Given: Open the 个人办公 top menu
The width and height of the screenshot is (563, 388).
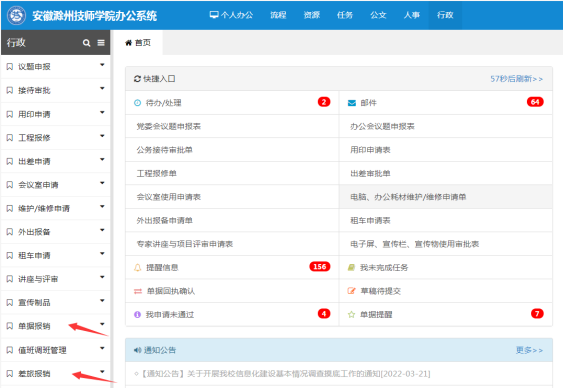Looking at the screenshot, I should 232,15.
